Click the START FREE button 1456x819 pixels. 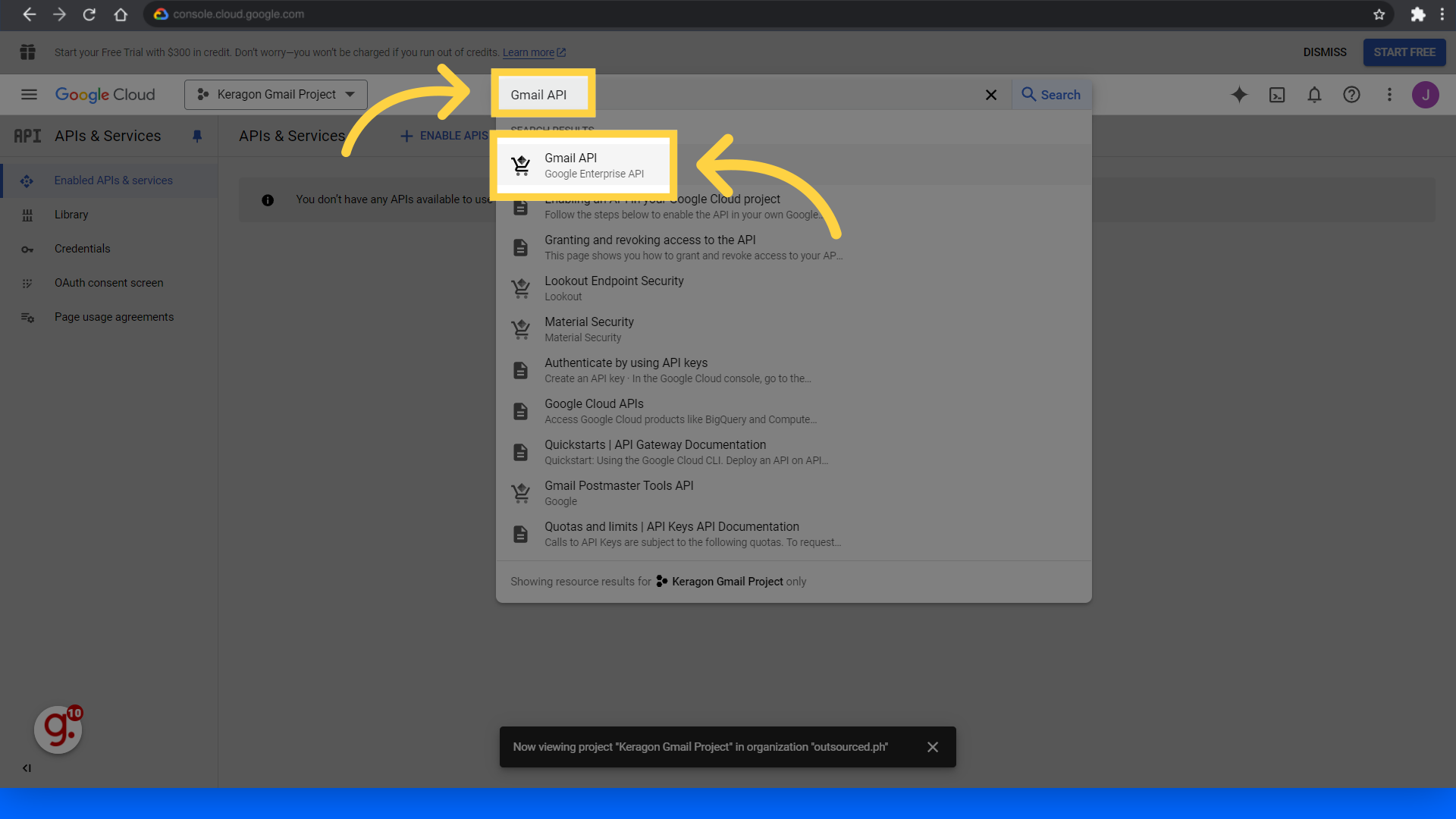click(1404, 52)
